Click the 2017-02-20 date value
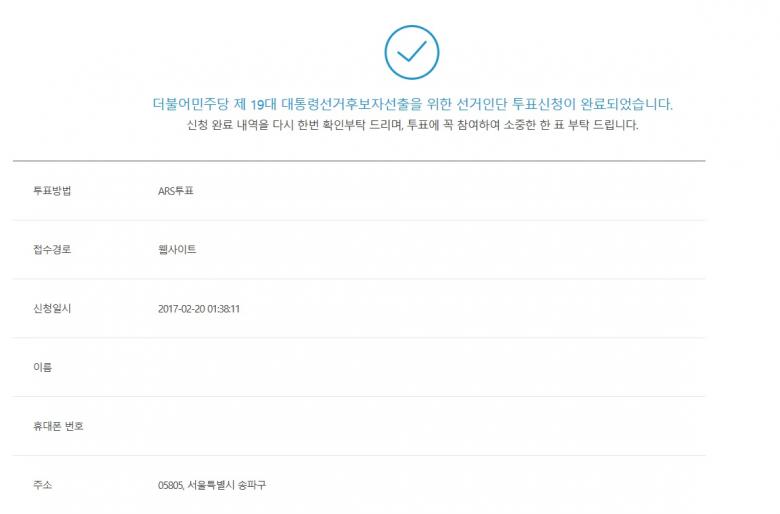780x514 pixels. [x=181, y=309]
